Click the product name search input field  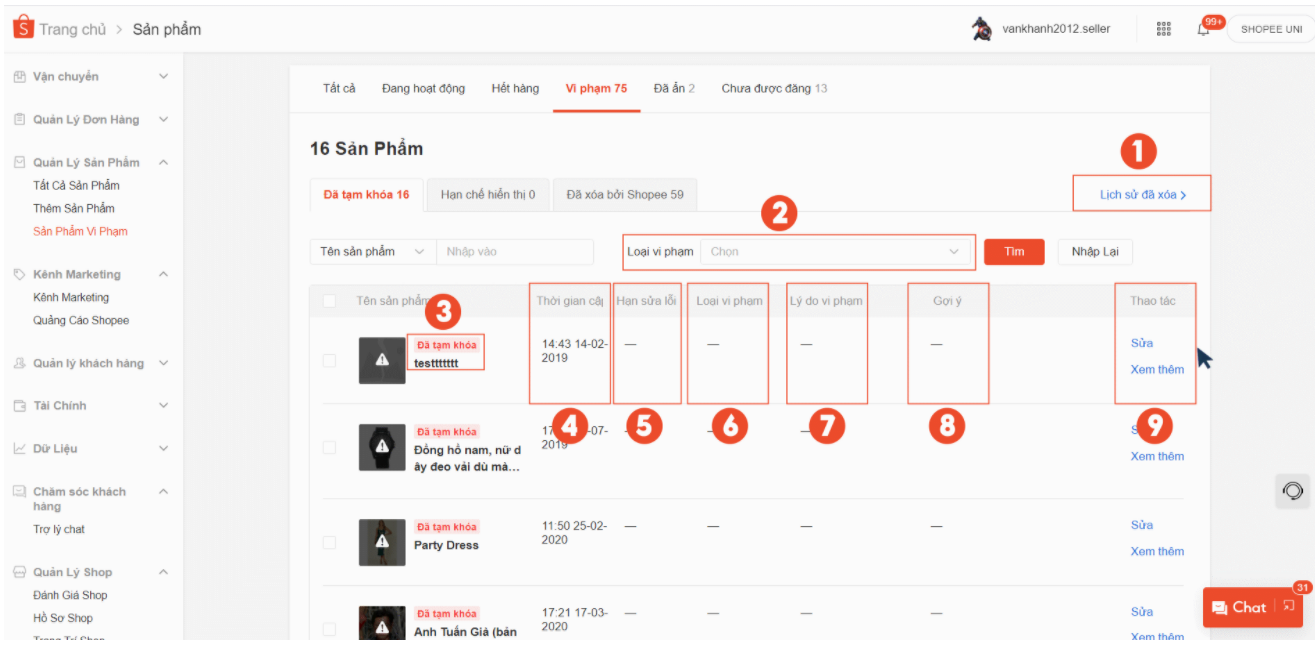[514, 252]
